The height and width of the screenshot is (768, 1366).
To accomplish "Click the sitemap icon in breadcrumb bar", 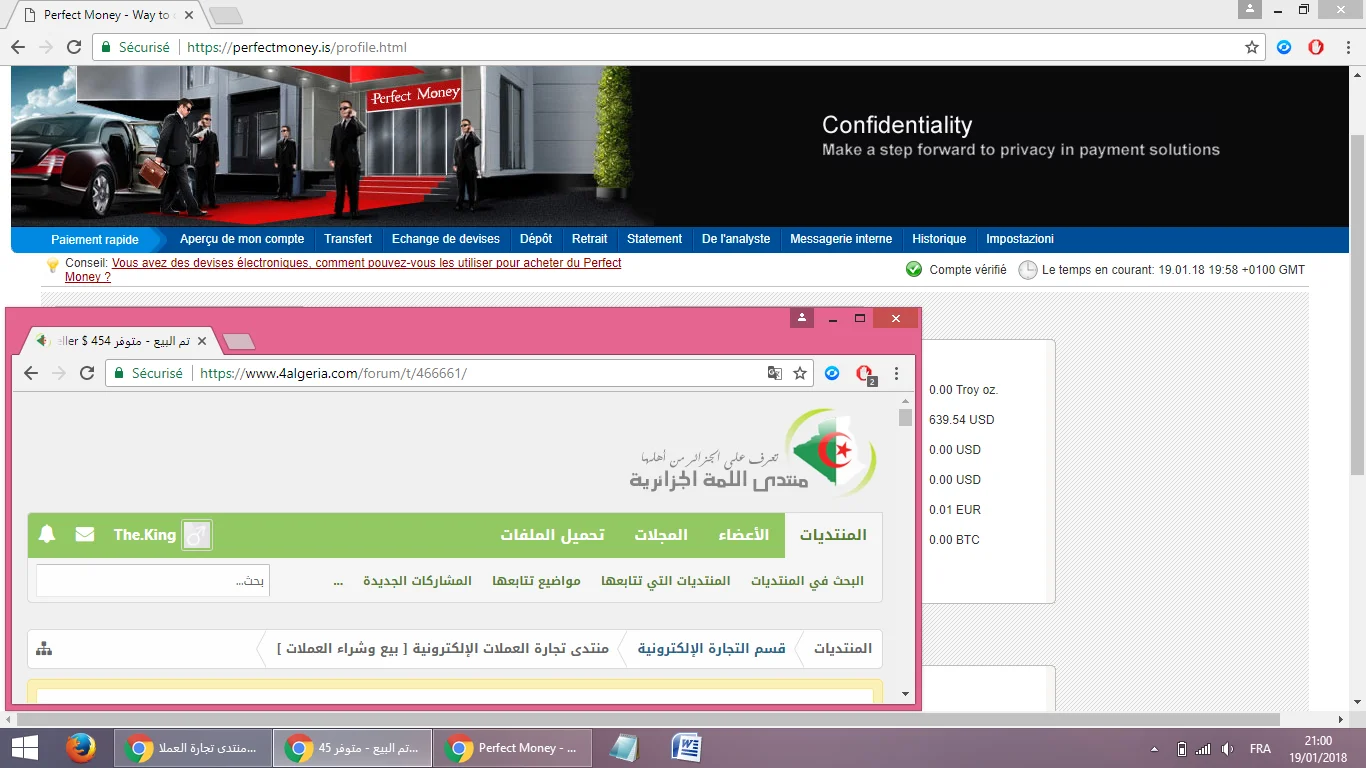I will pos(44,649).
